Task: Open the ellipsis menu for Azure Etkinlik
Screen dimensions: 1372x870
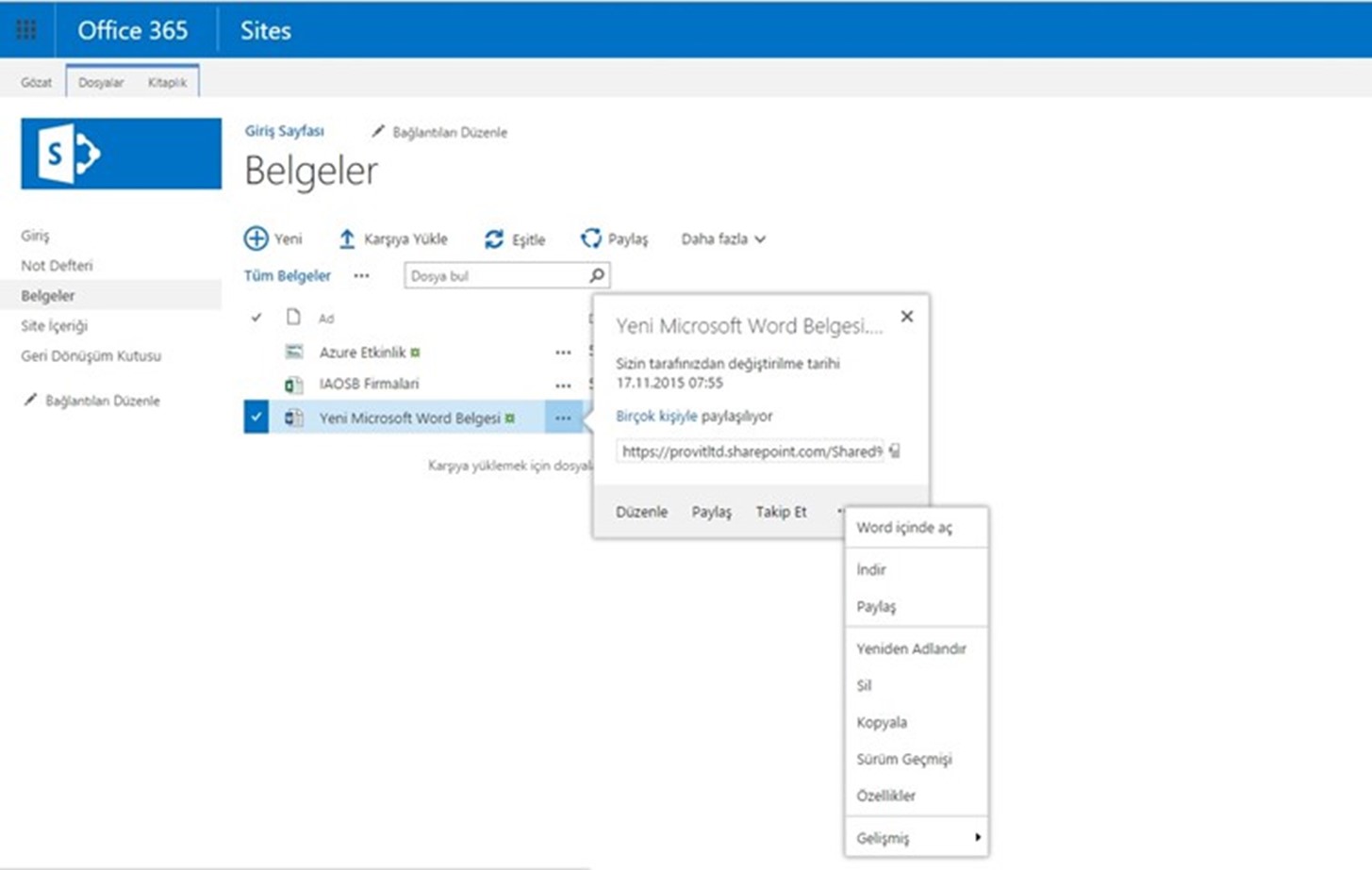Action: pos(563,353)
